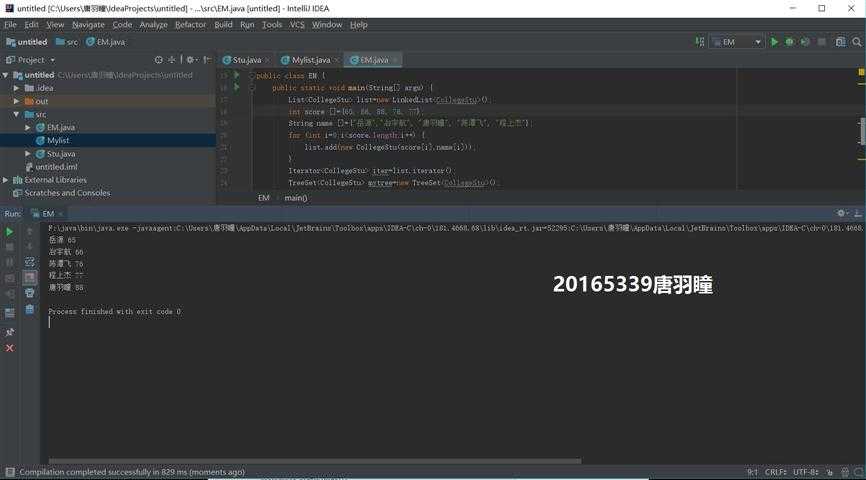The height and width of the screenshot is (480, 866).
Task: Clear all Run console output with the trash icon
Action: [30, 309]
